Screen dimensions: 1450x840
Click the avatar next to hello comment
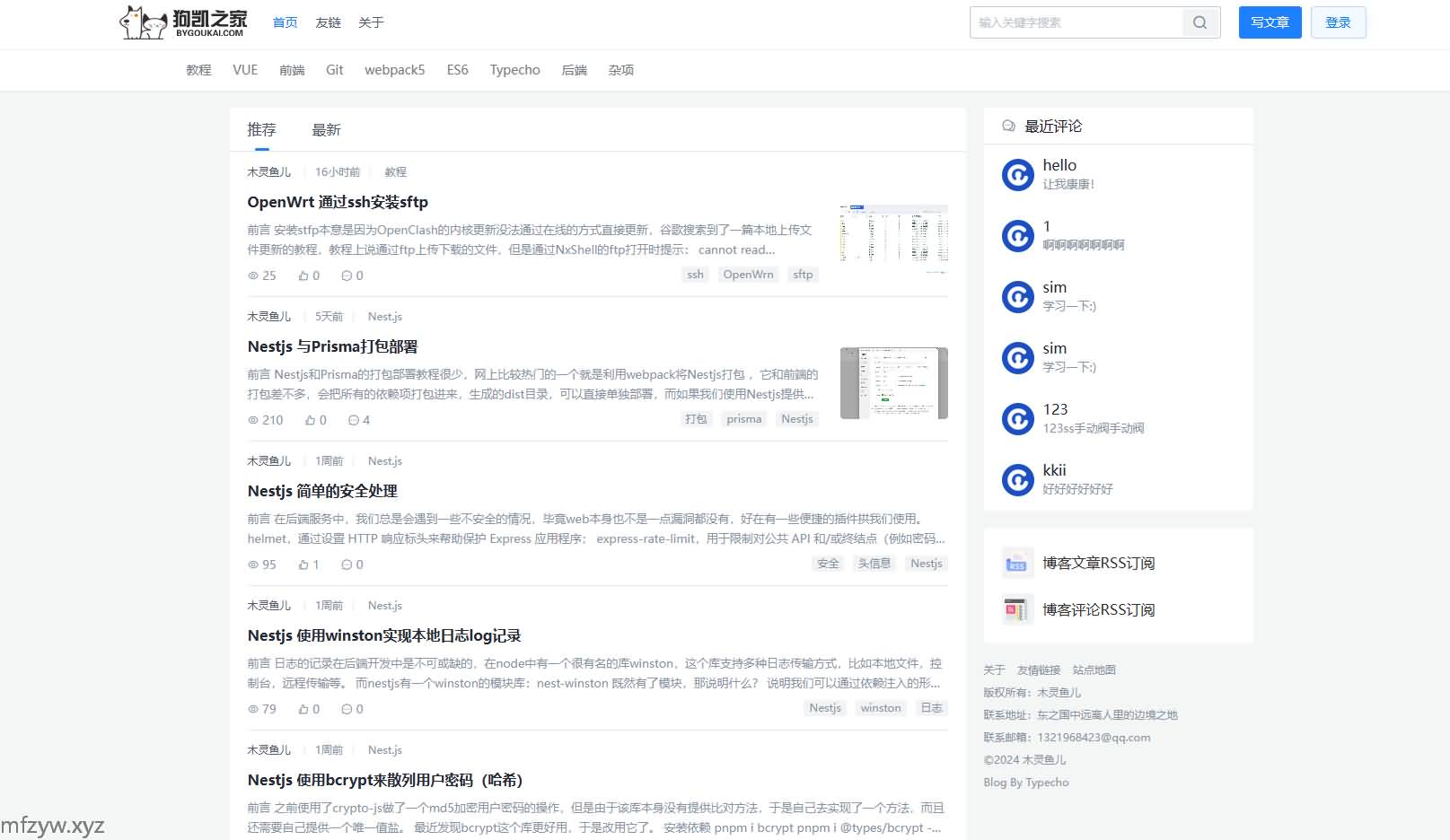coord(1017,175)
